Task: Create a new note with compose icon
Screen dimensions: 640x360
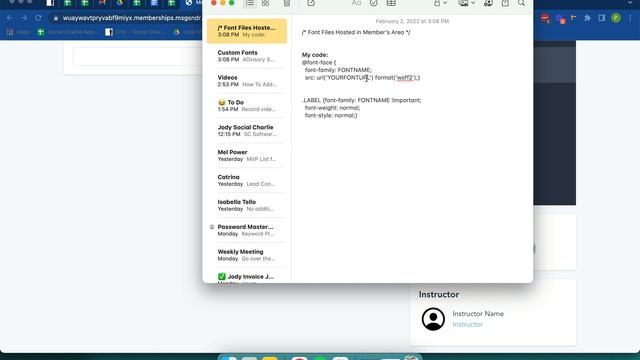Action: [311, 3]
